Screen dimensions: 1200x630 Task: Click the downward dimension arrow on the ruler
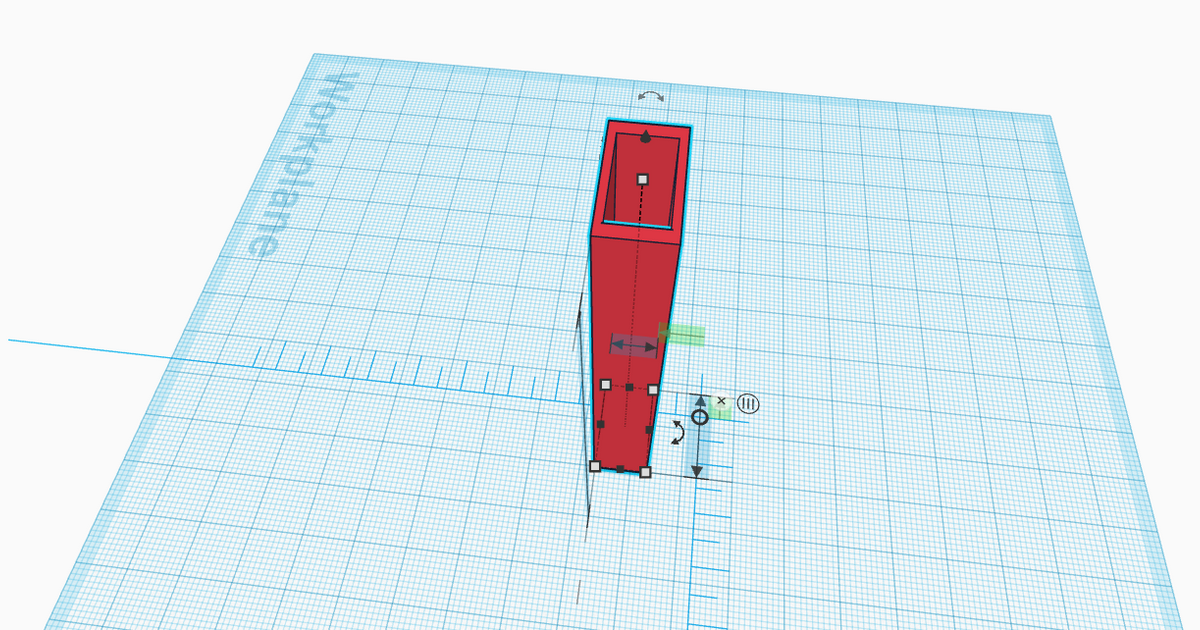click(696, 470)
